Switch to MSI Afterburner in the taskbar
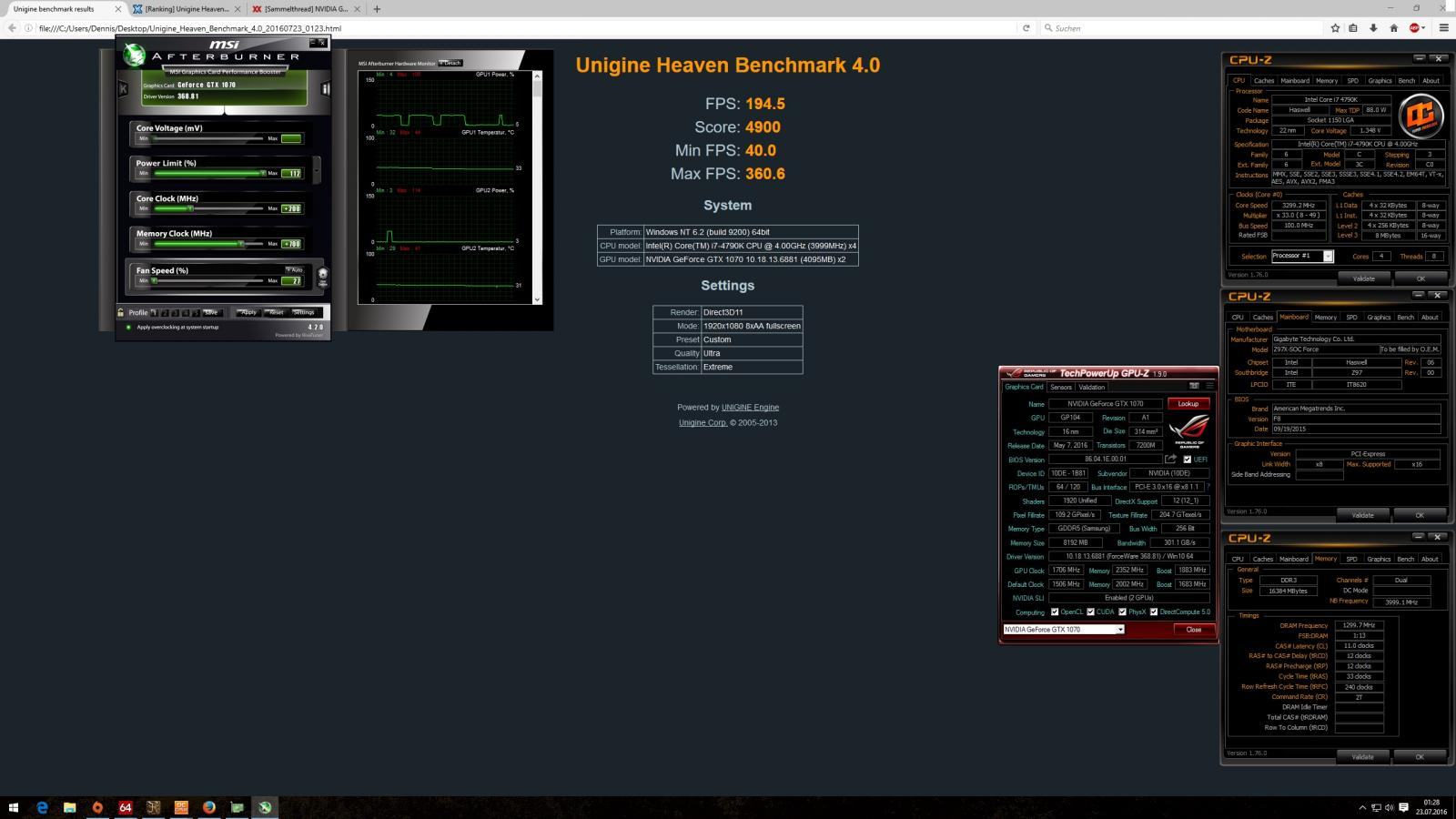 pyautogui.click(x=265, y=807)
